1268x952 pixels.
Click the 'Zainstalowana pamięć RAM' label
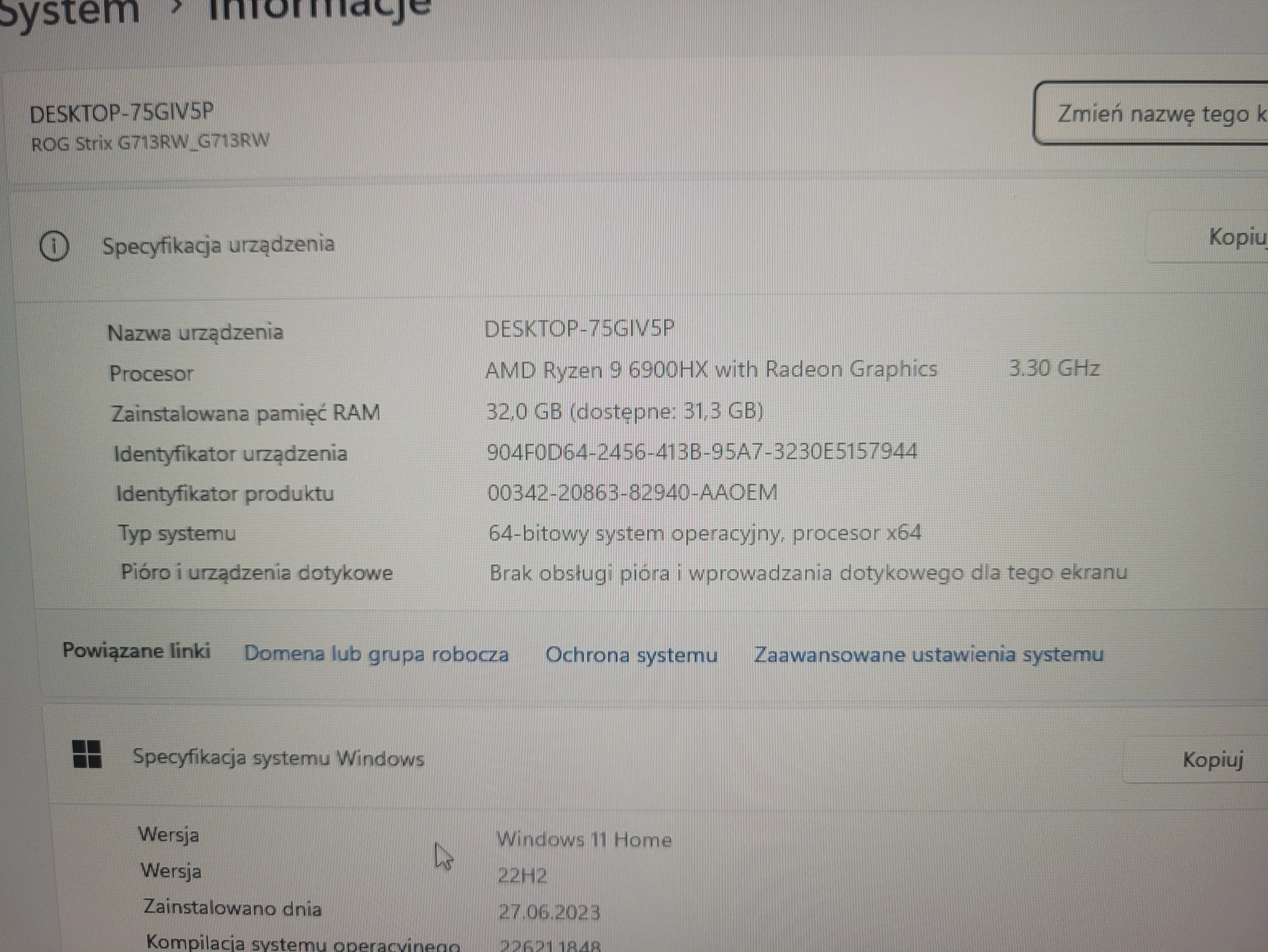(245, 413)
